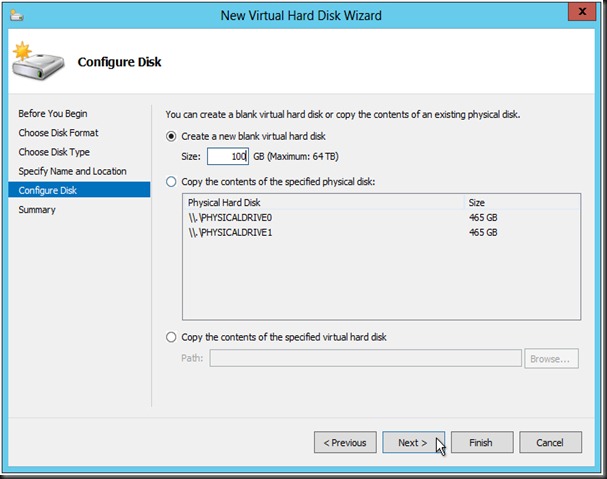The width and height of the screenshot is (607, 479).
Task: Click the Size input field
Action: (x=227, y=156)
